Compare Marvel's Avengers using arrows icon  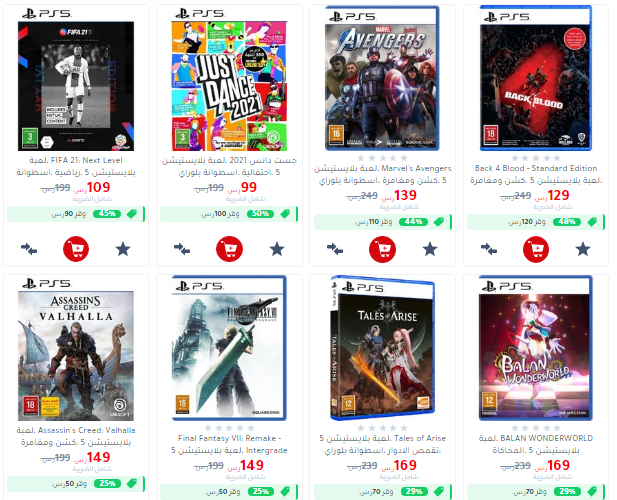(335, 249)
